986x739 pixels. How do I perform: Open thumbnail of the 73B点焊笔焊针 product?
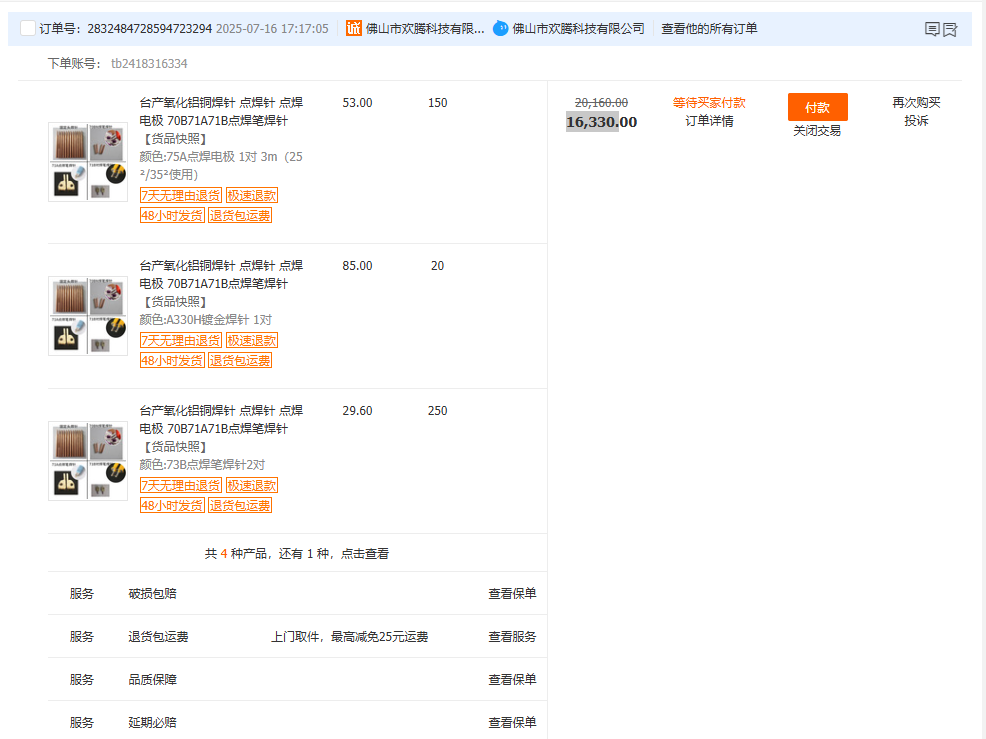click(88, 461)
